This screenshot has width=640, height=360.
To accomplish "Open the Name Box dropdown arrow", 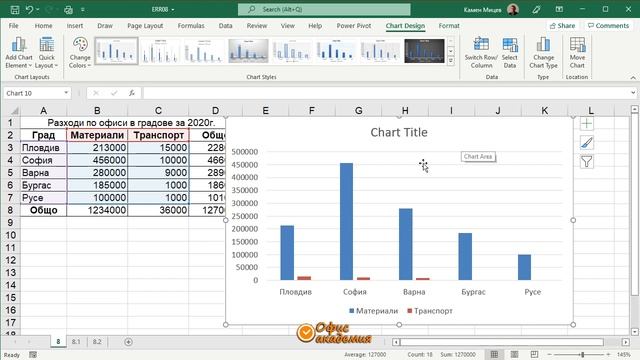I will click(66, 93).
